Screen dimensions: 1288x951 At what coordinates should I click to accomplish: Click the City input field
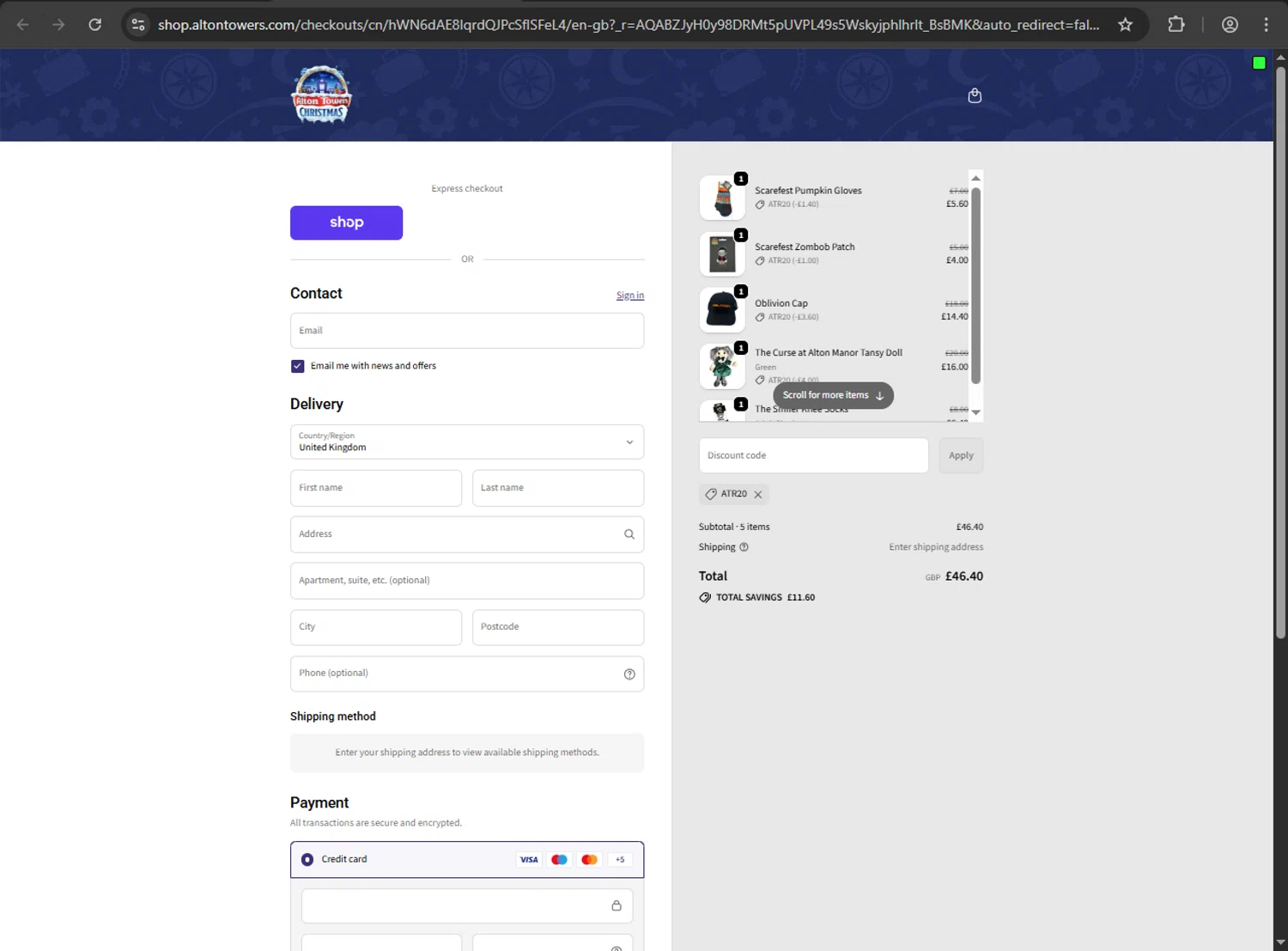click(376, 627)
